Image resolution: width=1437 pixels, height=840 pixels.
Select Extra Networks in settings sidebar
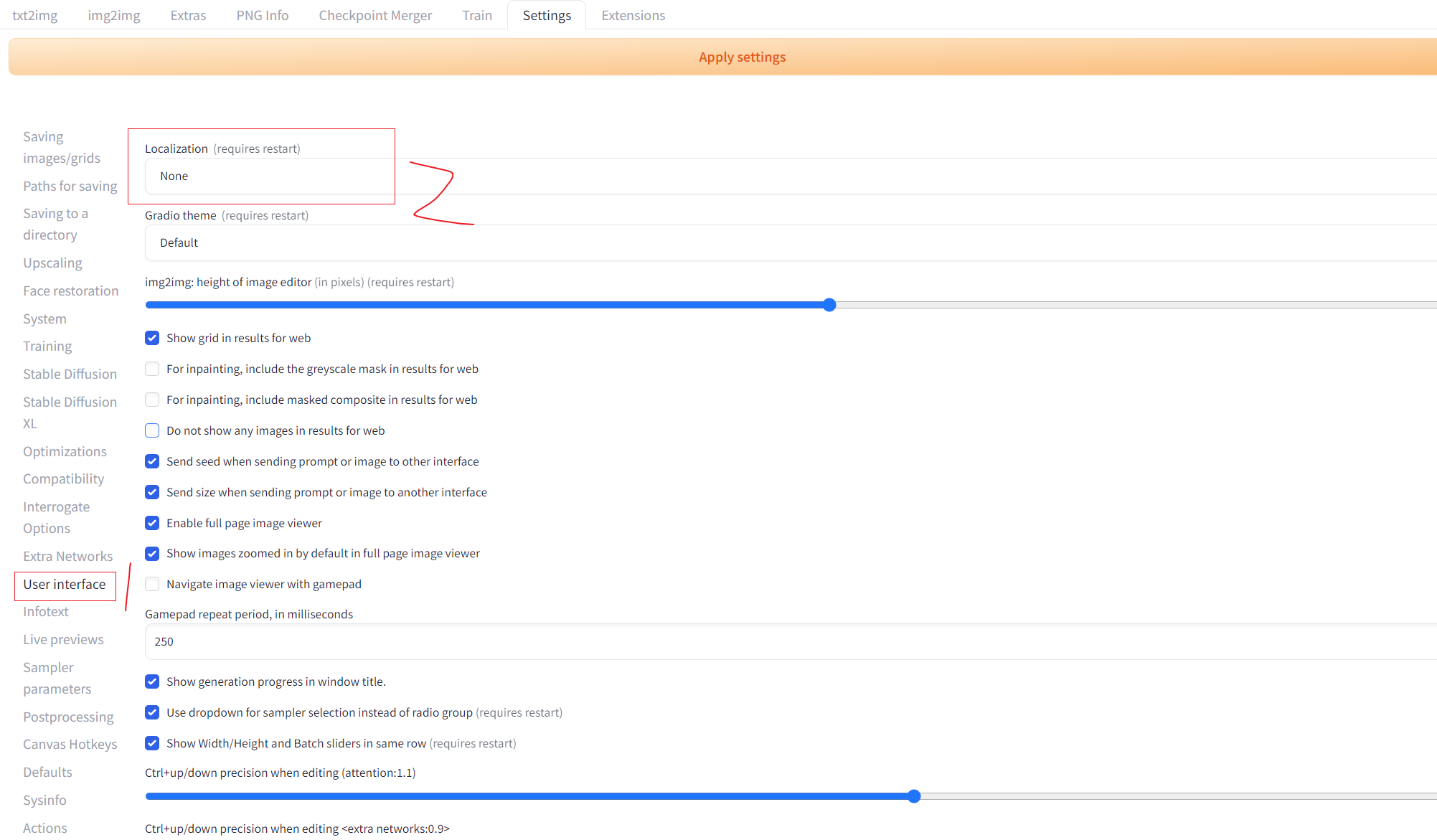67,556
